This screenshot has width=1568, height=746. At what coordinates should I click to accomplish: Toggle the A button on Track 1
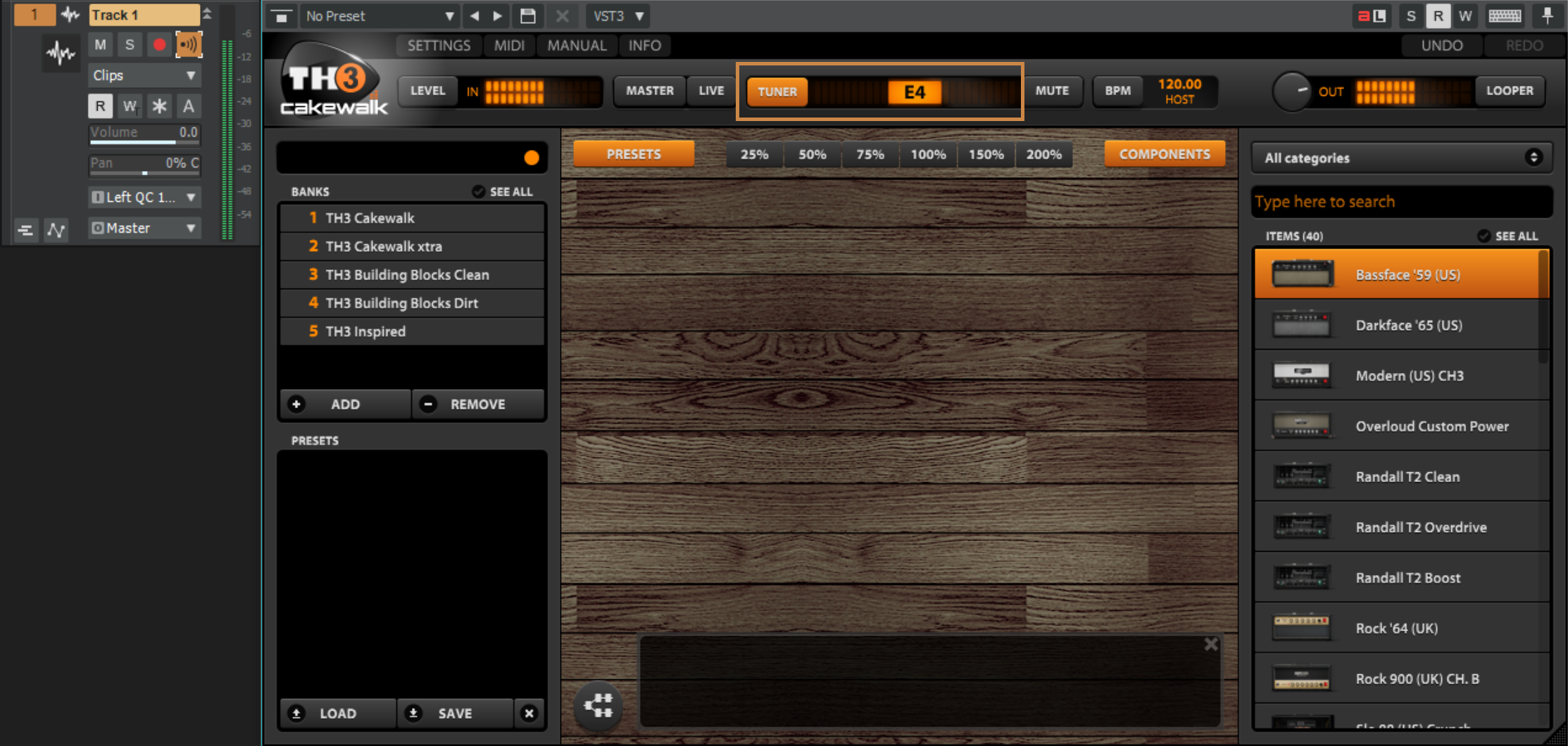click(x=189, y=106)
